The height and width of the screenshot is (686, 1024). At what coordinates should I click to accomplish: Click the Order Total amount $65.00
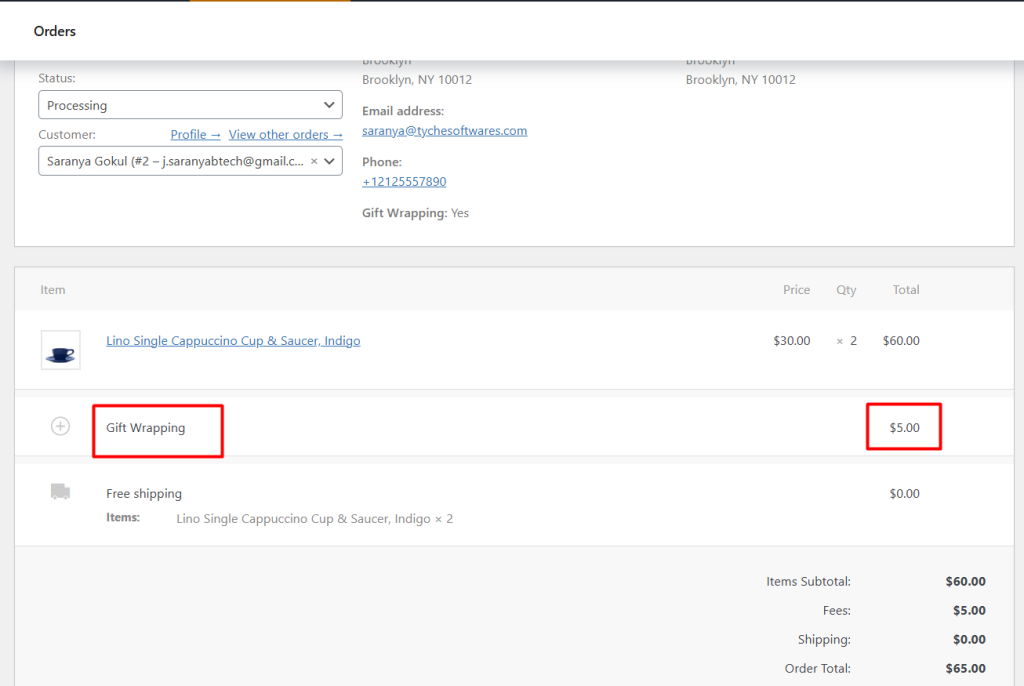(968, 668)
